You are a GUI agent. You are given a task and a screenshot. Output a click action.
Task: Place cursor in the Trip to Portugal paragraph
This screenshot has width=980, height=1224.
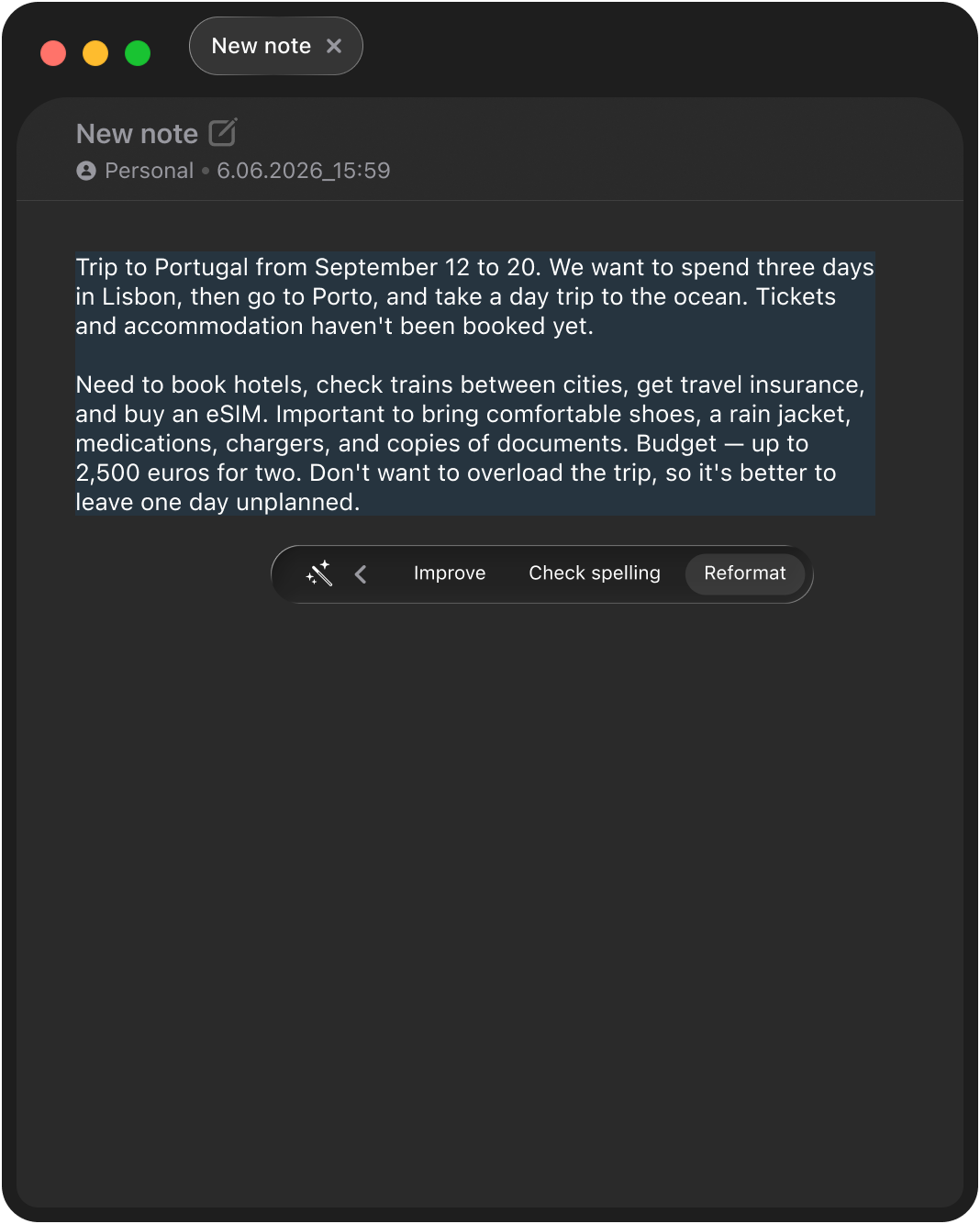pyautogui.click(x=474, y=296)
